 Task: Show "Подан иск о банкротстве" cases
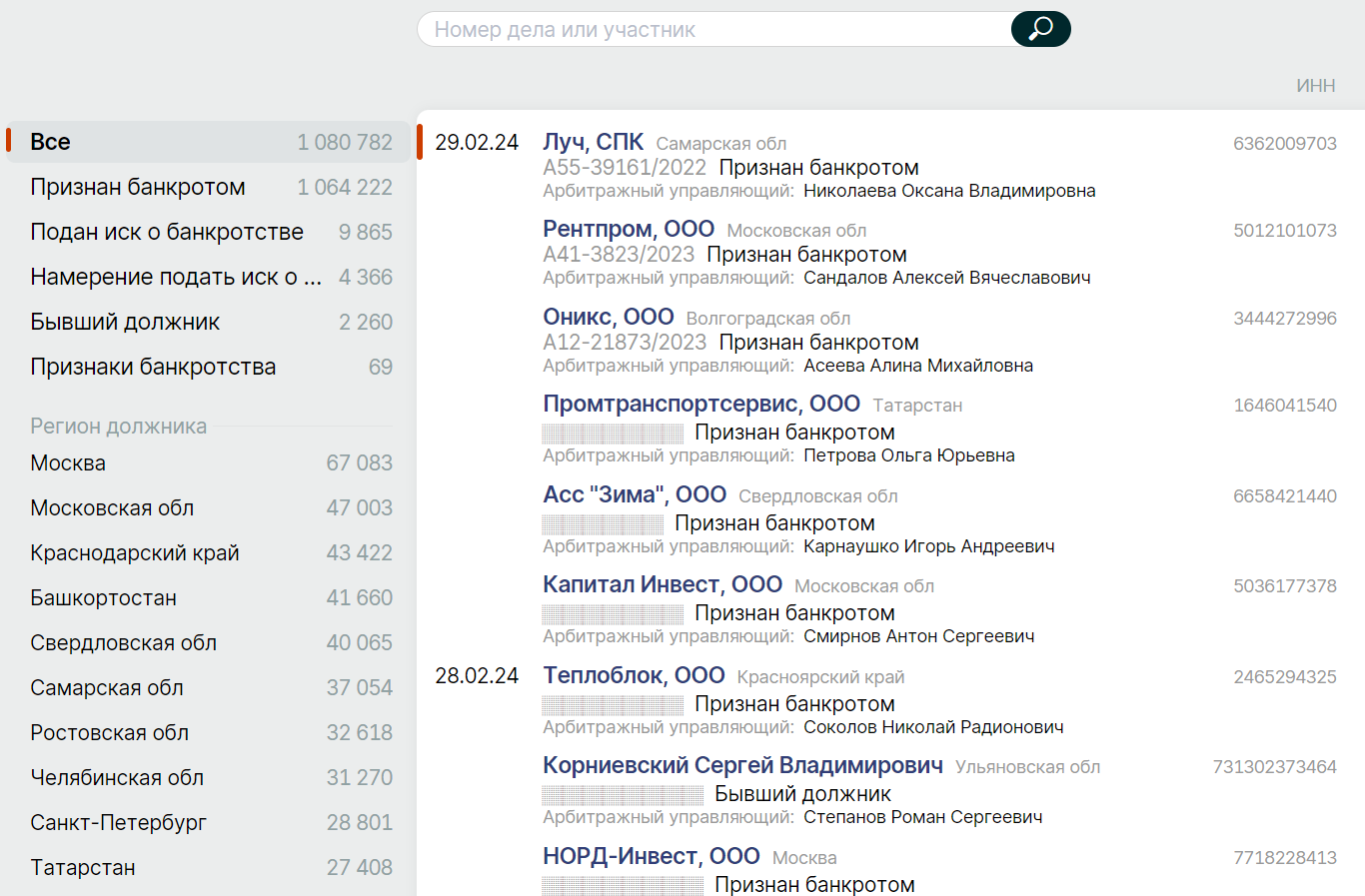[x=167, y=232]
